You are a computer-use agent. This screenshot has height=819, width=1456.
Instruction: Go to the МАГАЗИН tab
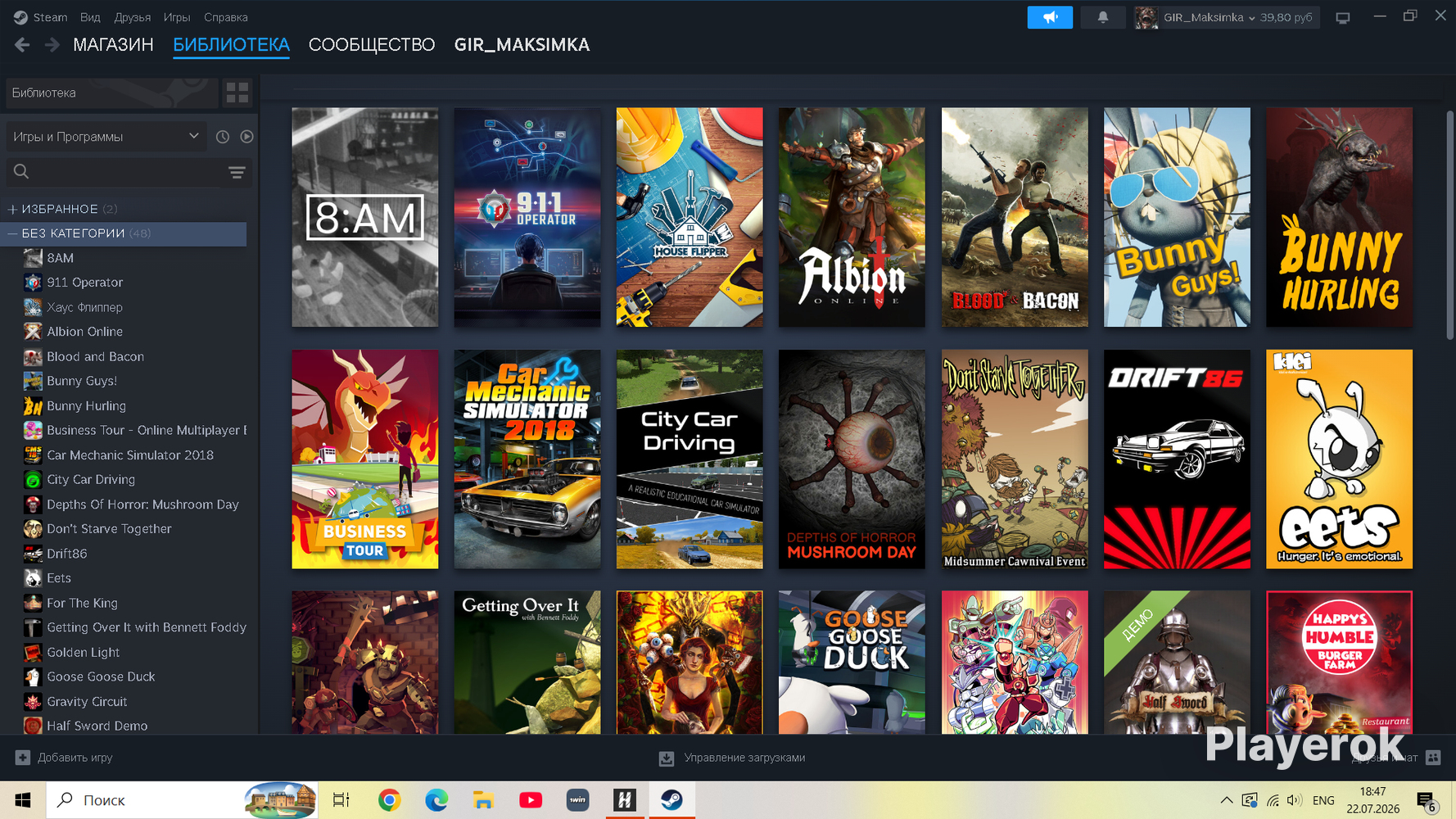coord(113,45)
